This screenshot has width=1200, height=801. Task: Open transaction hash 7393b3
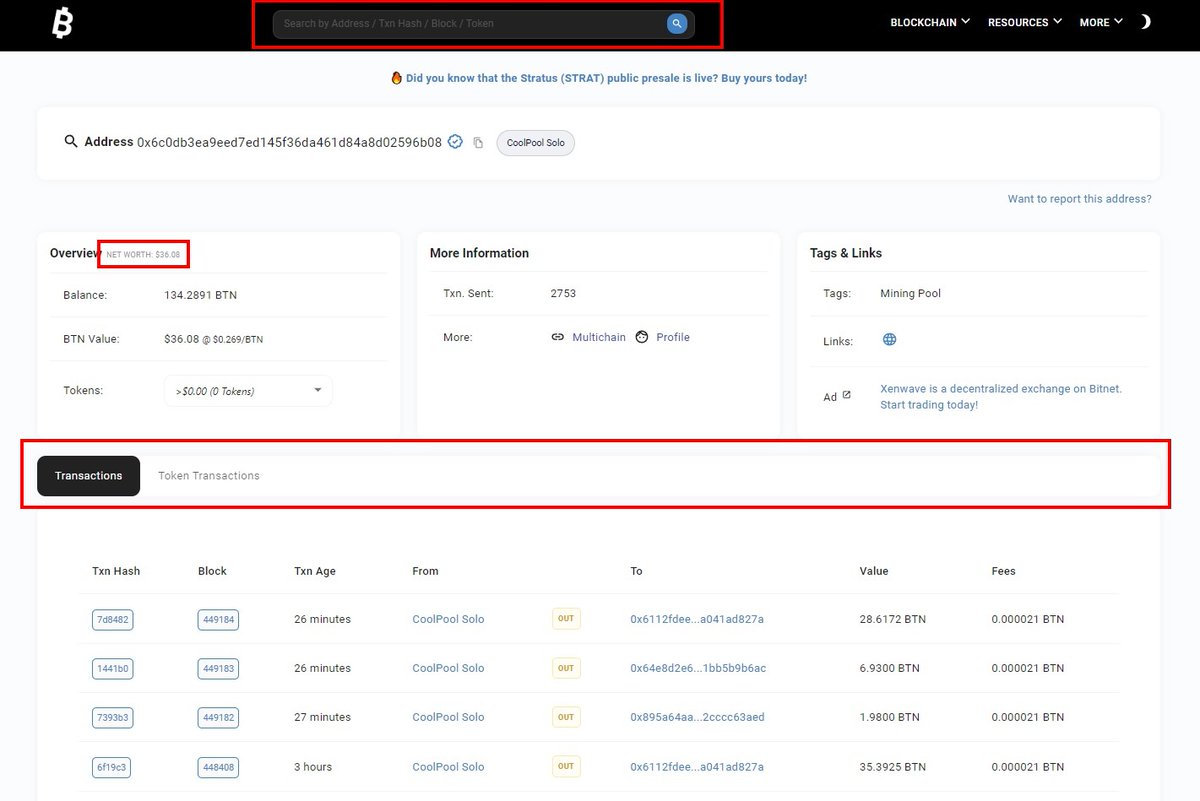coord(112,717)
